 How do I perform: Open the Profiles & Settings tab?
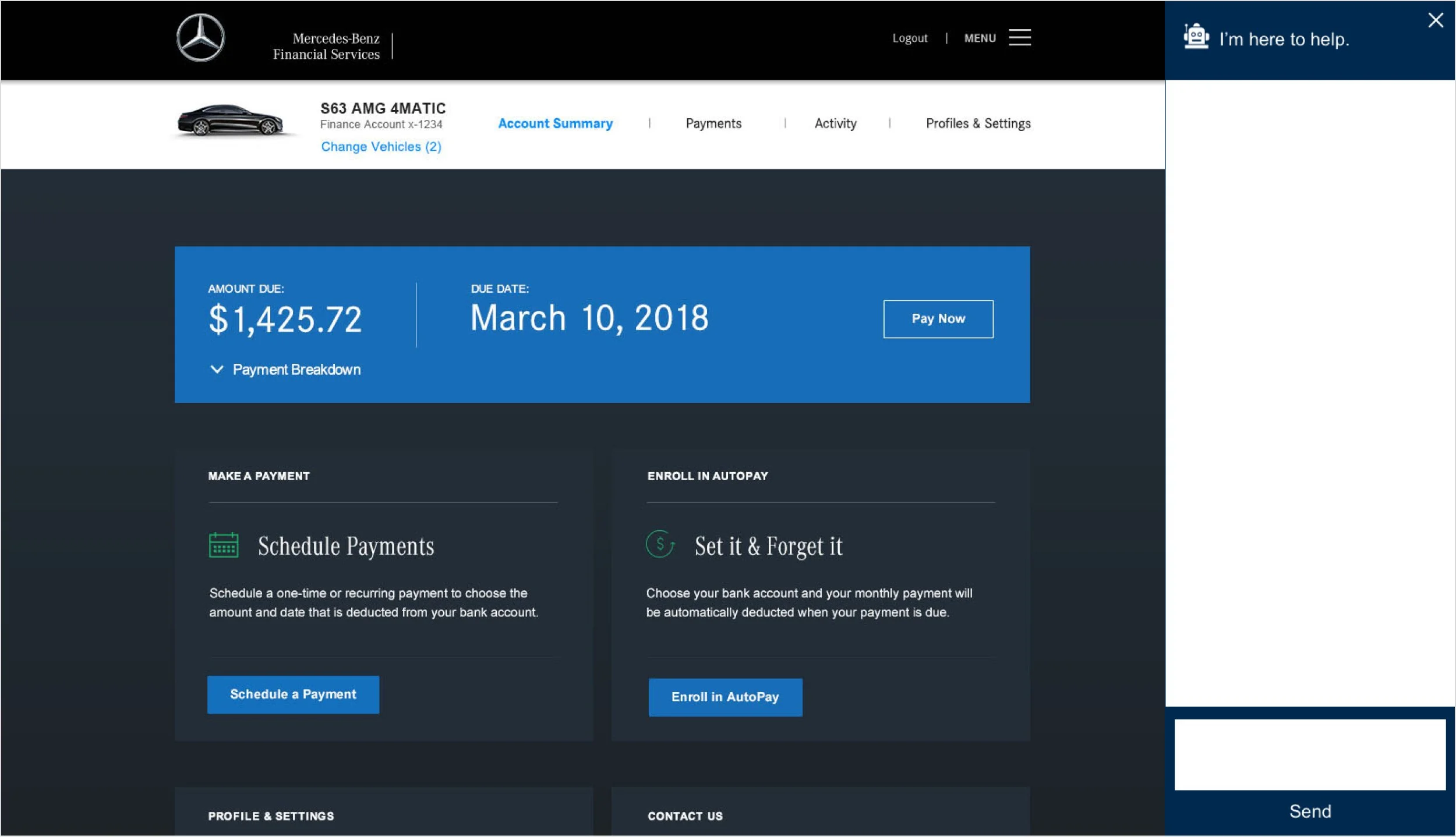pos(978,123)
